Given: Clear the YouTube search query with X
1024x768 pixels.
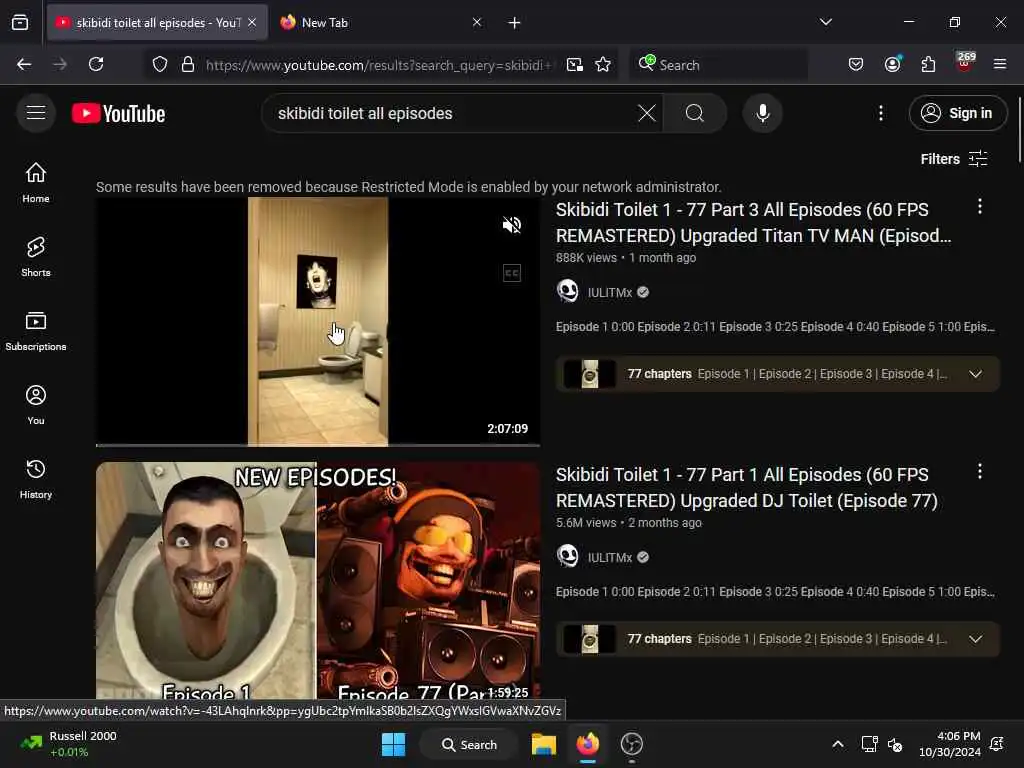Looking at the screenshot, I should (647, 113).
